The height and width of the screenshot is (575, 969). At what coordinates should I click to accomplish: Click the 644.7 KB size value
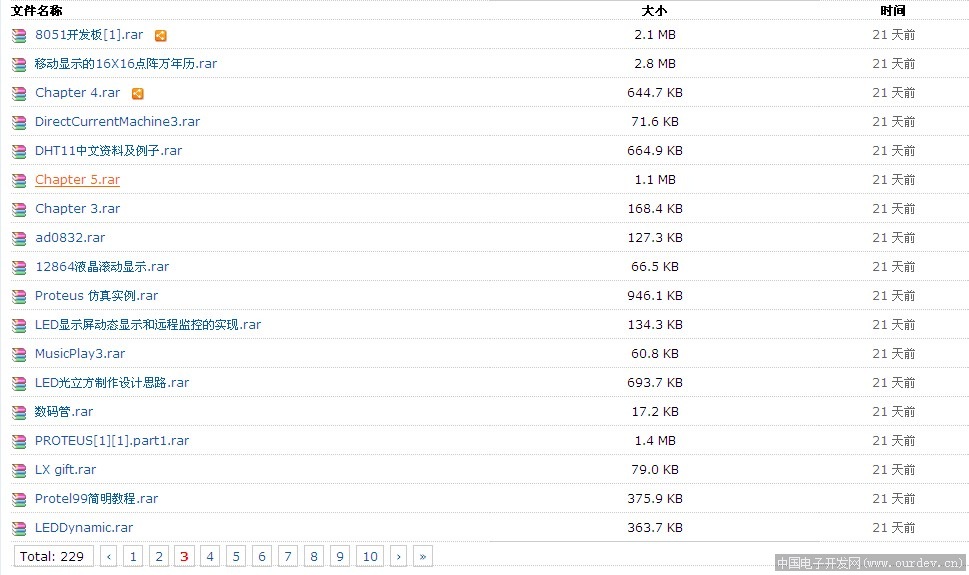coord(654,93)
